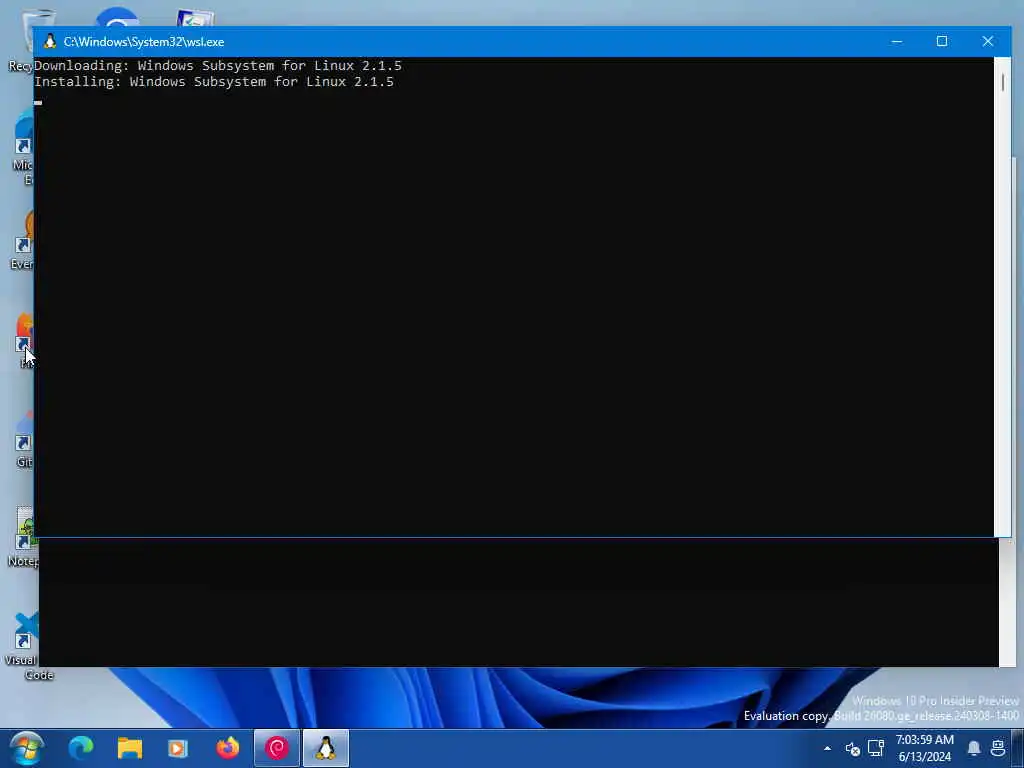Open File Explorer from the taskbar
Screen dimensions: 1024x768
point(129,748)
